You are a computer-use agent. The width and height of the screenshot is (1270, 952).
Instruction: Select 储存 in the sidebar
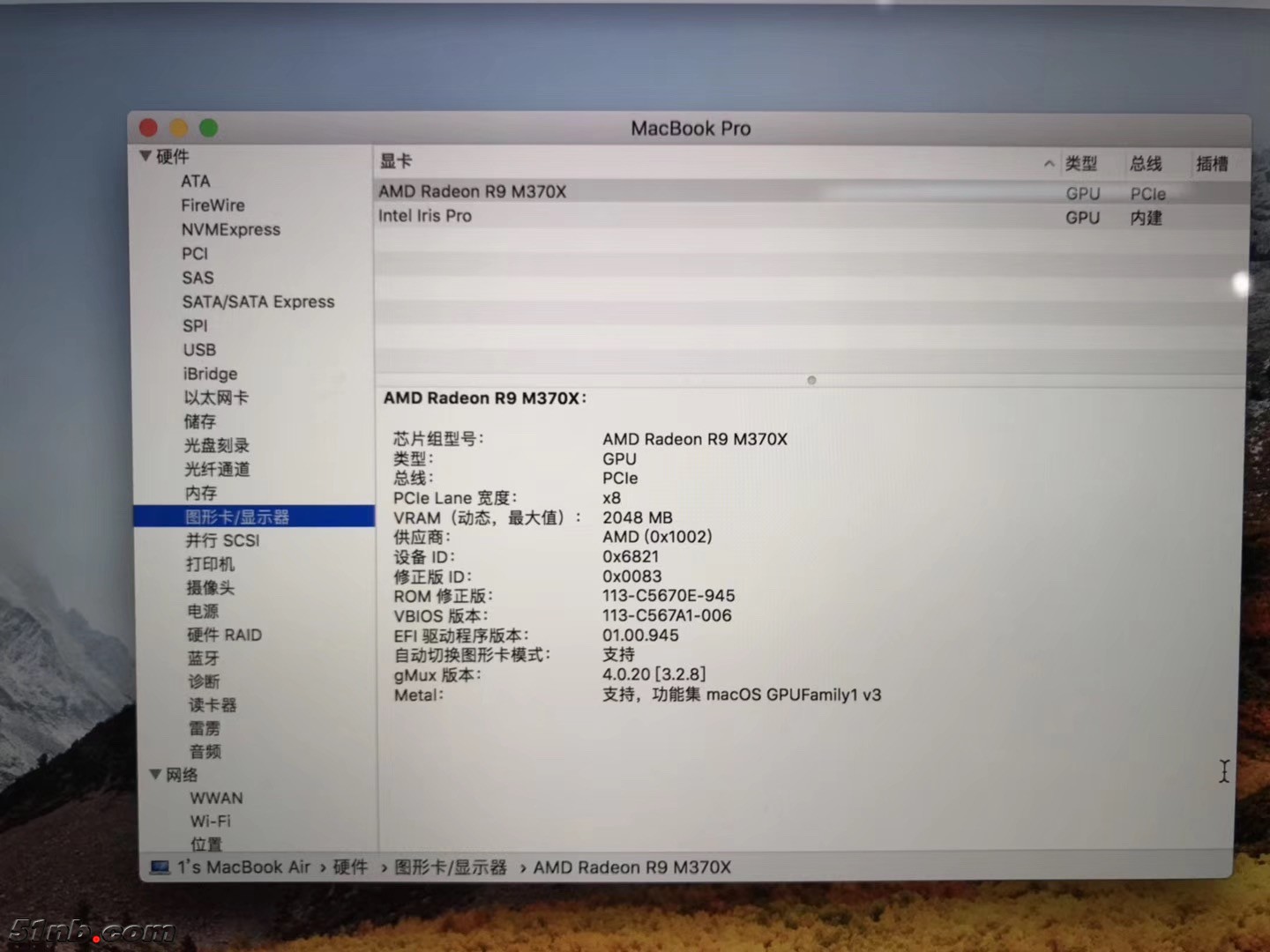[x=199, y=421]
